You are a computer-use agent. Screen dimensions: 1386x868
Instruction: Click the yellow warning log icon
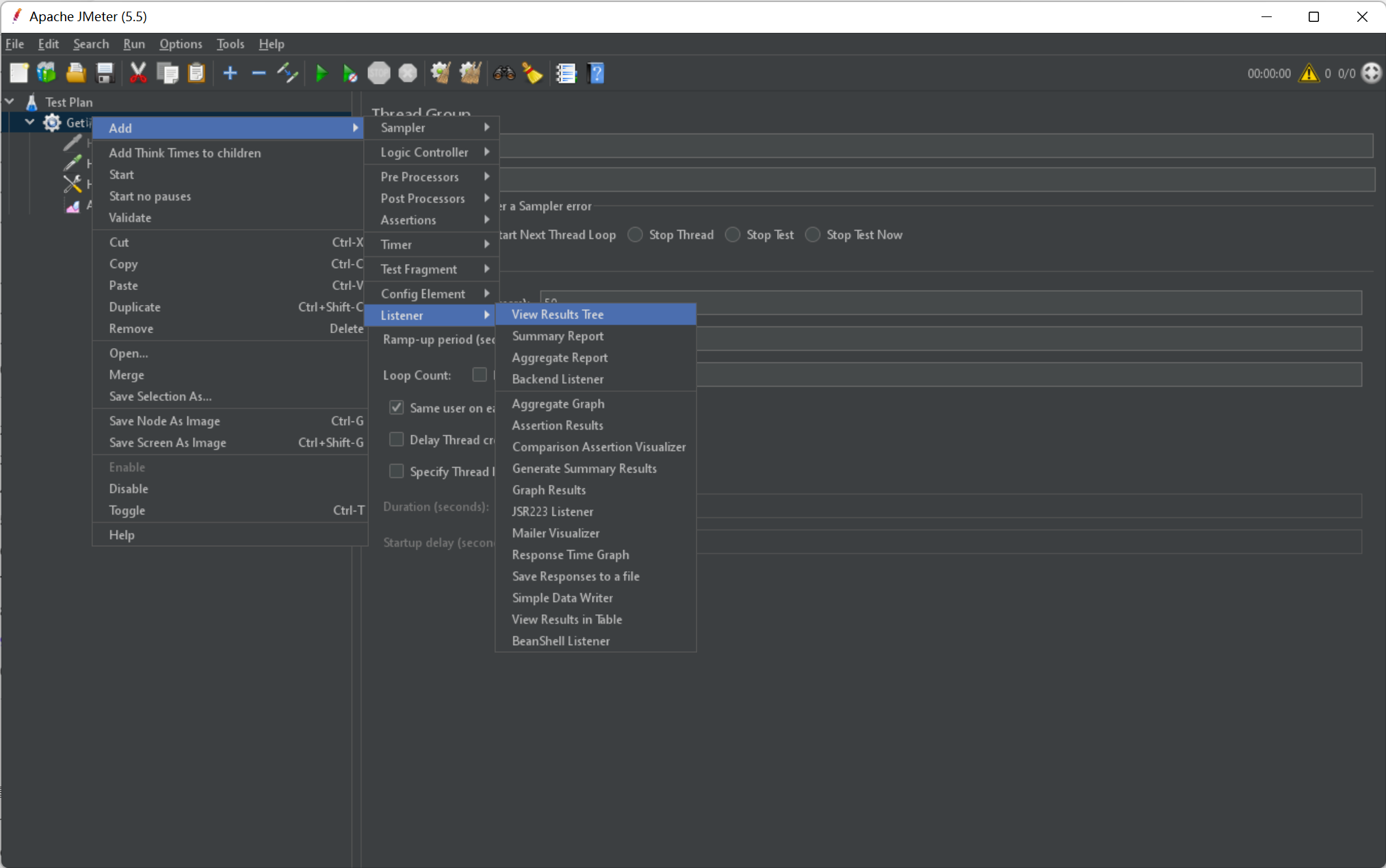1309,73
